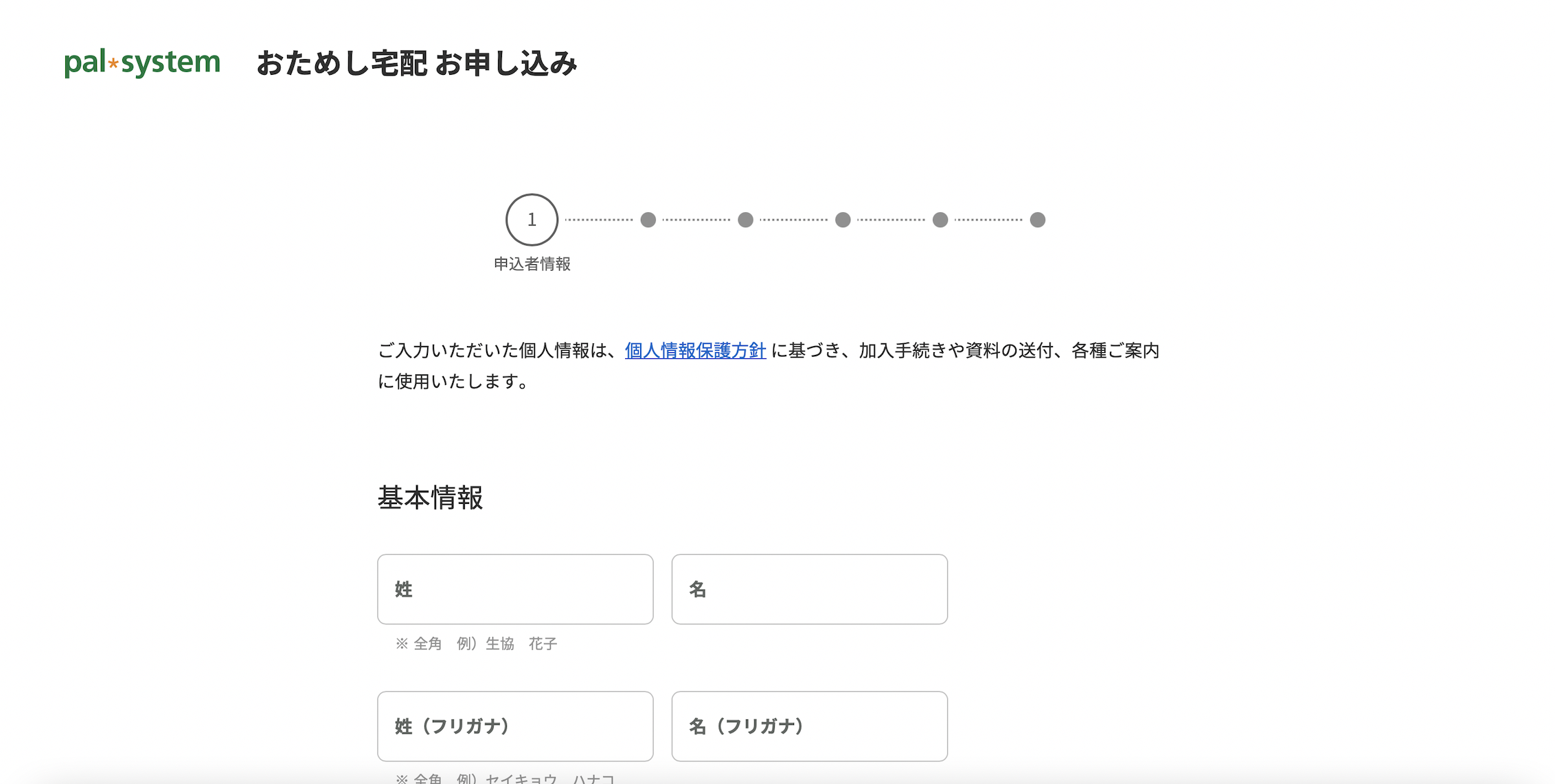Click the 申込者情報 step label
Screen dimensions: 1555x784
532,264
